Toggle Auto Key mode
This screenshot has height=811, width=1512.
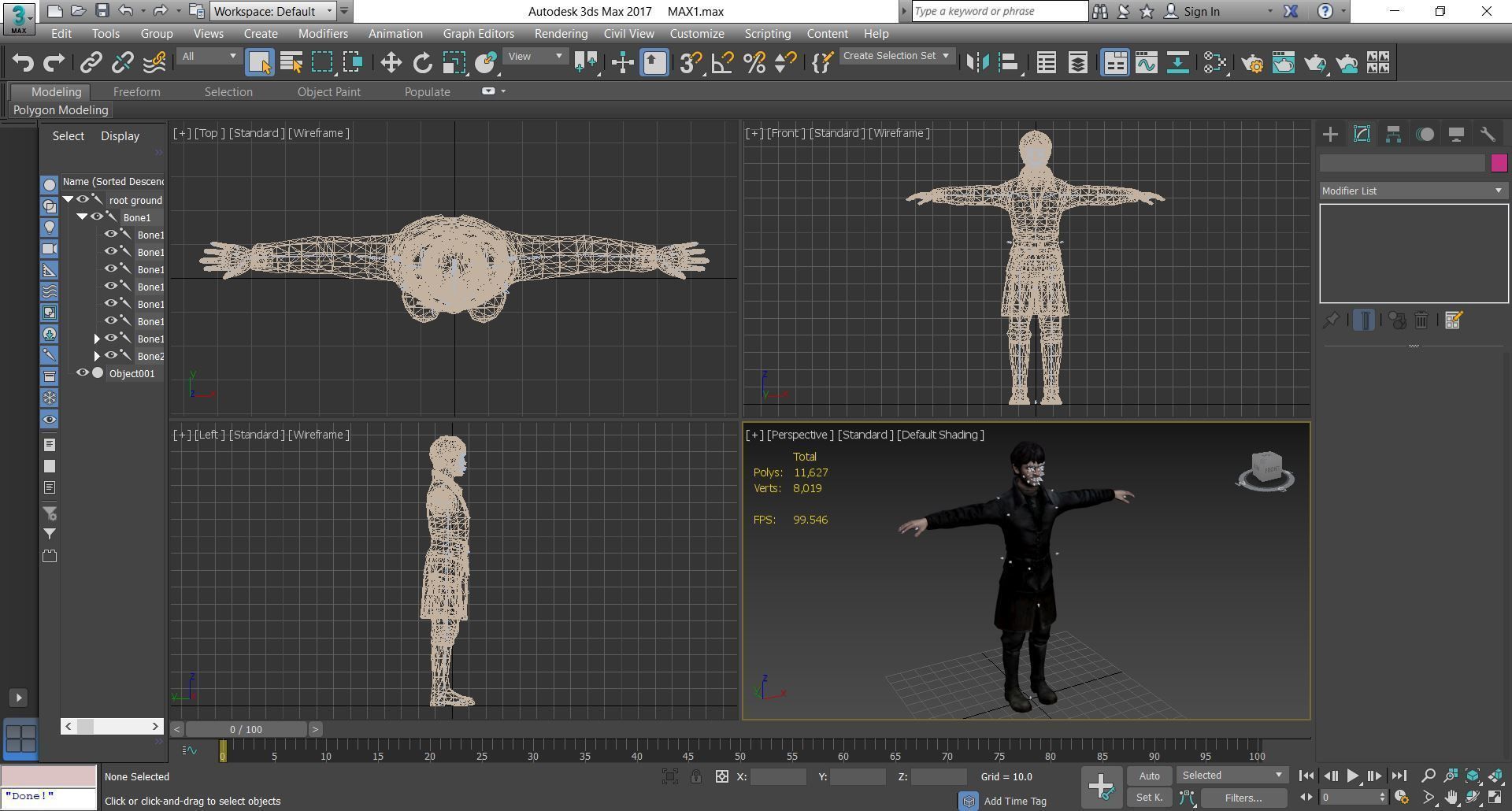click(x=1149, y=776)
